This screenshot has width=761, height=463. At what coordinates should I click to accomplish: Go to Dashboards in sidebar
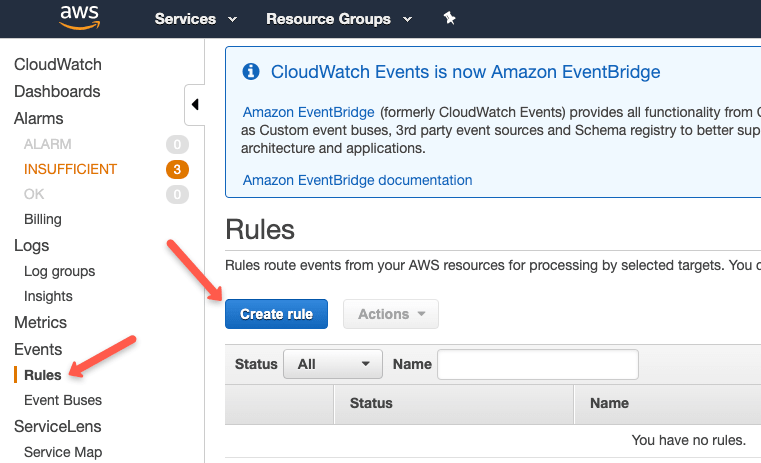tap(57, 91)
